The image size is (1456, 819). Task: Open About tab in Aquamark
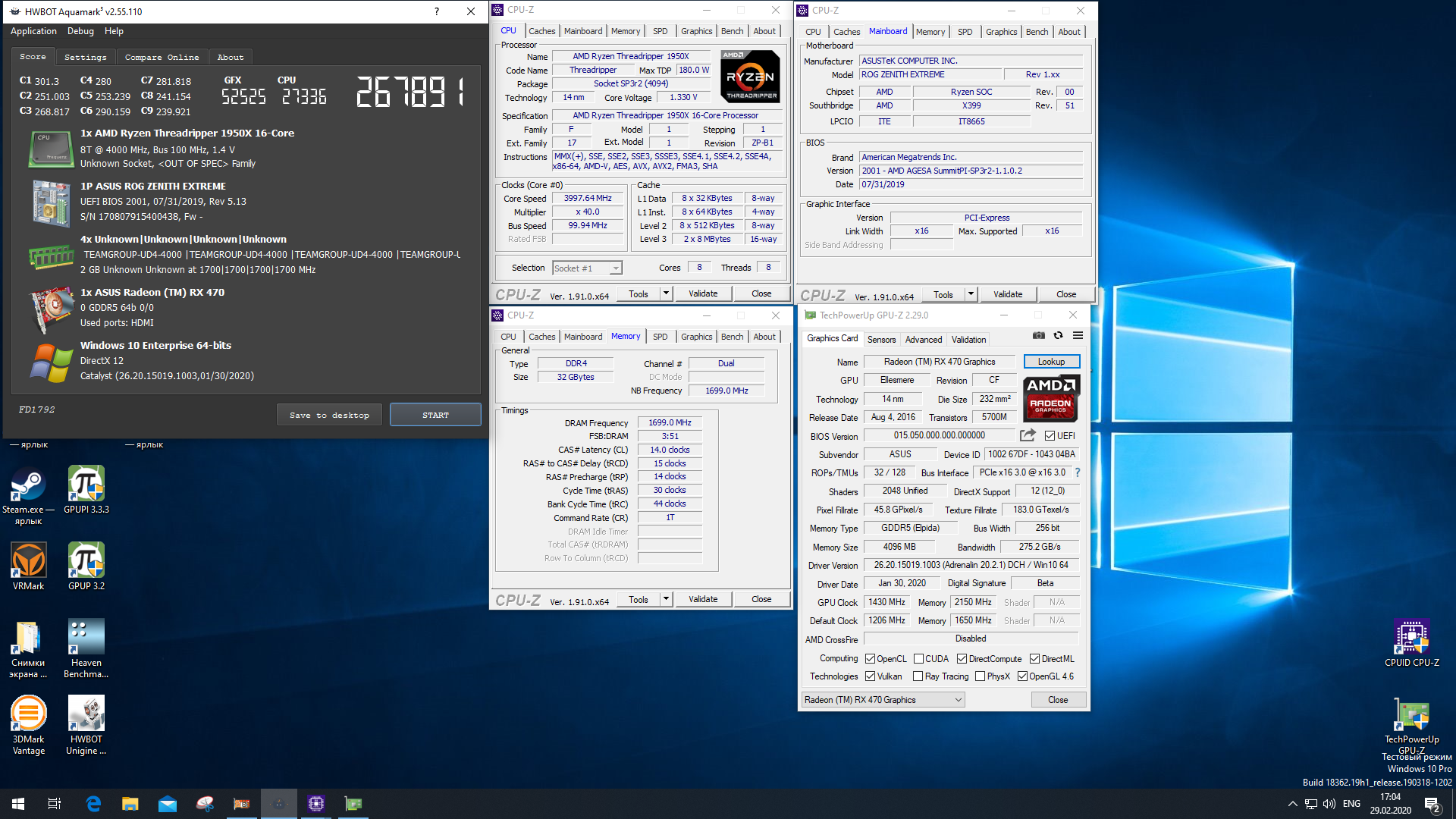(231, 57)
